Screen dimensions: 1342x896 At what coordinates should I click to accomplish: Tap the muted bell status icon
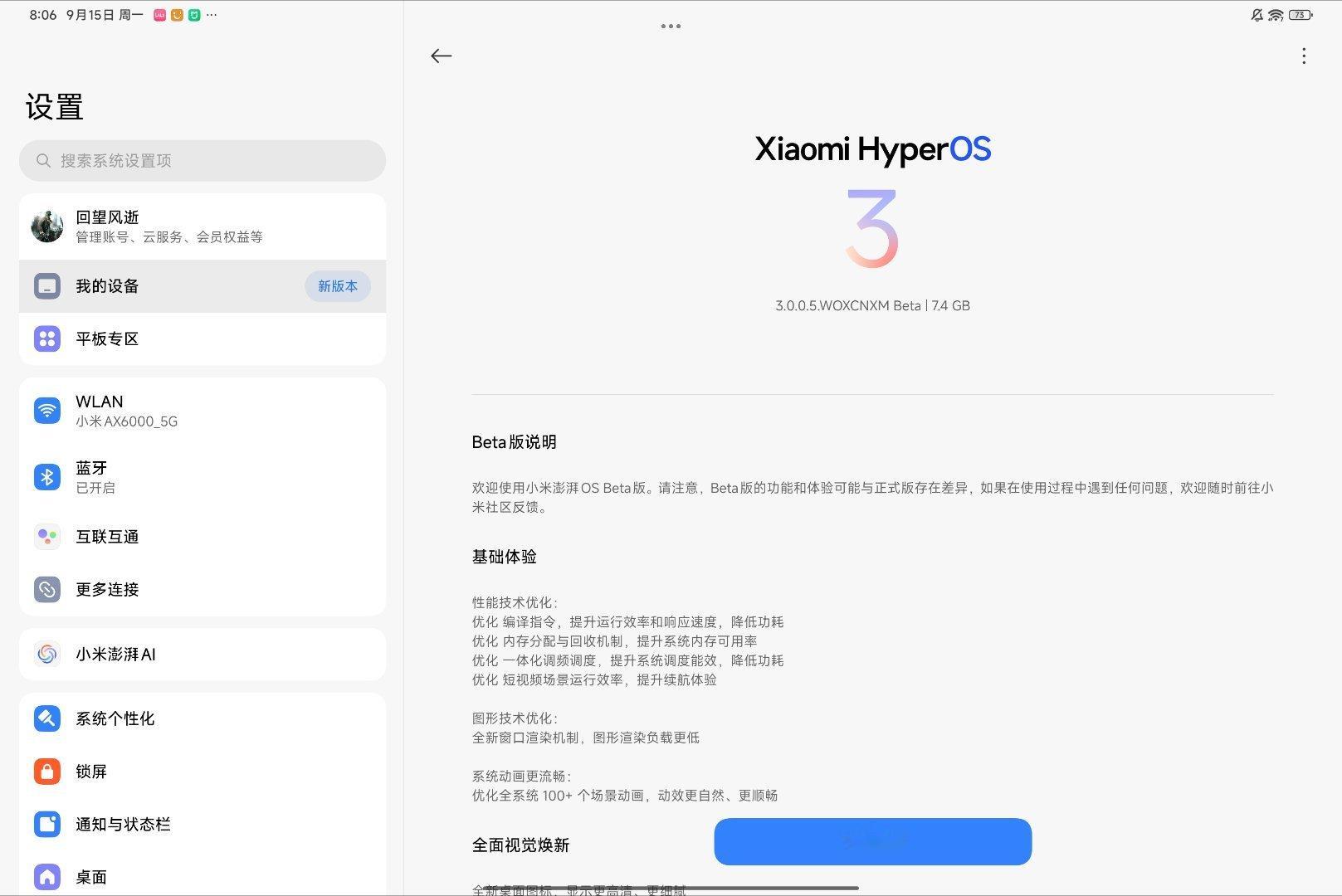[1257, 15]
